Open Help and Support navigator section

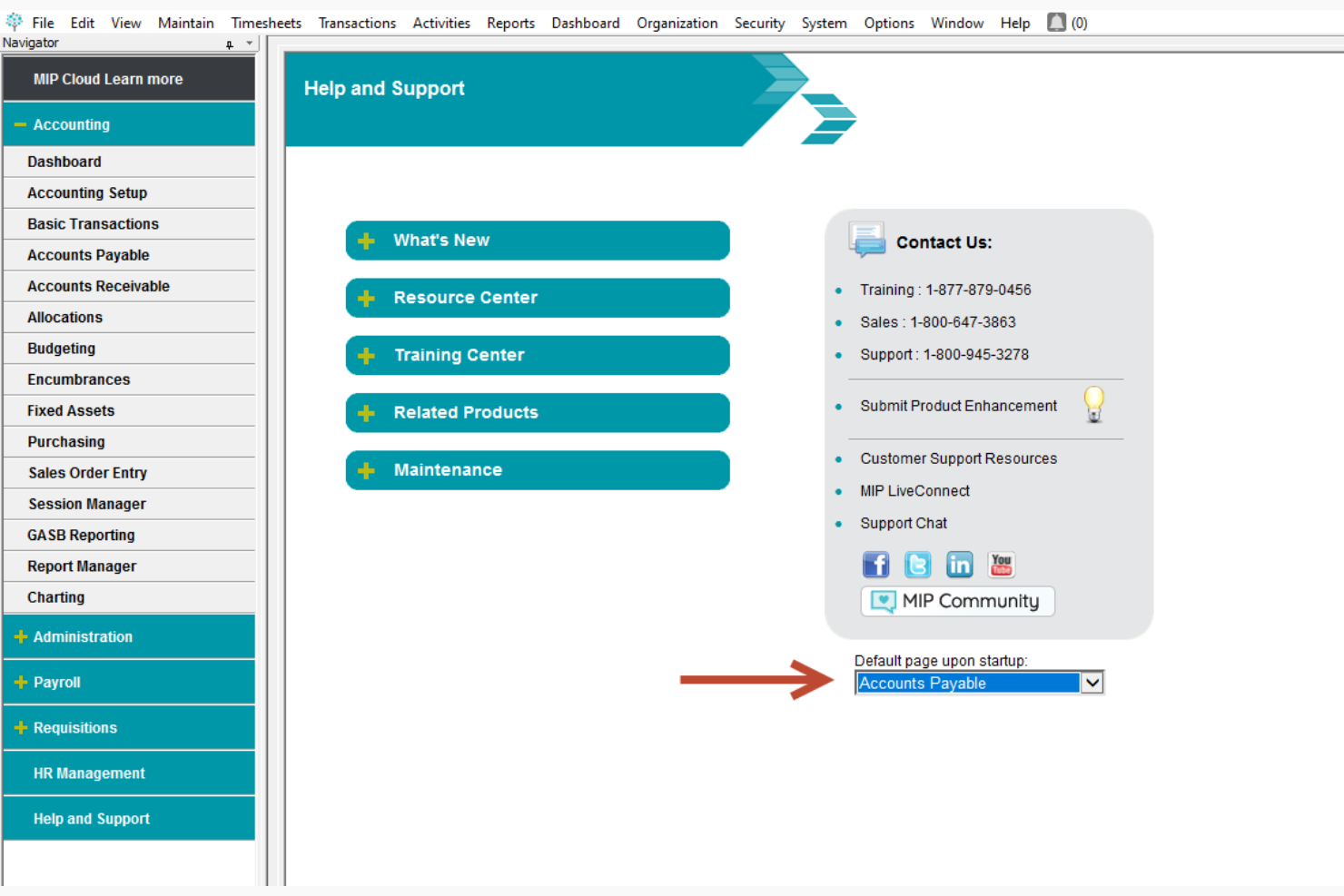tap(129, 818)
